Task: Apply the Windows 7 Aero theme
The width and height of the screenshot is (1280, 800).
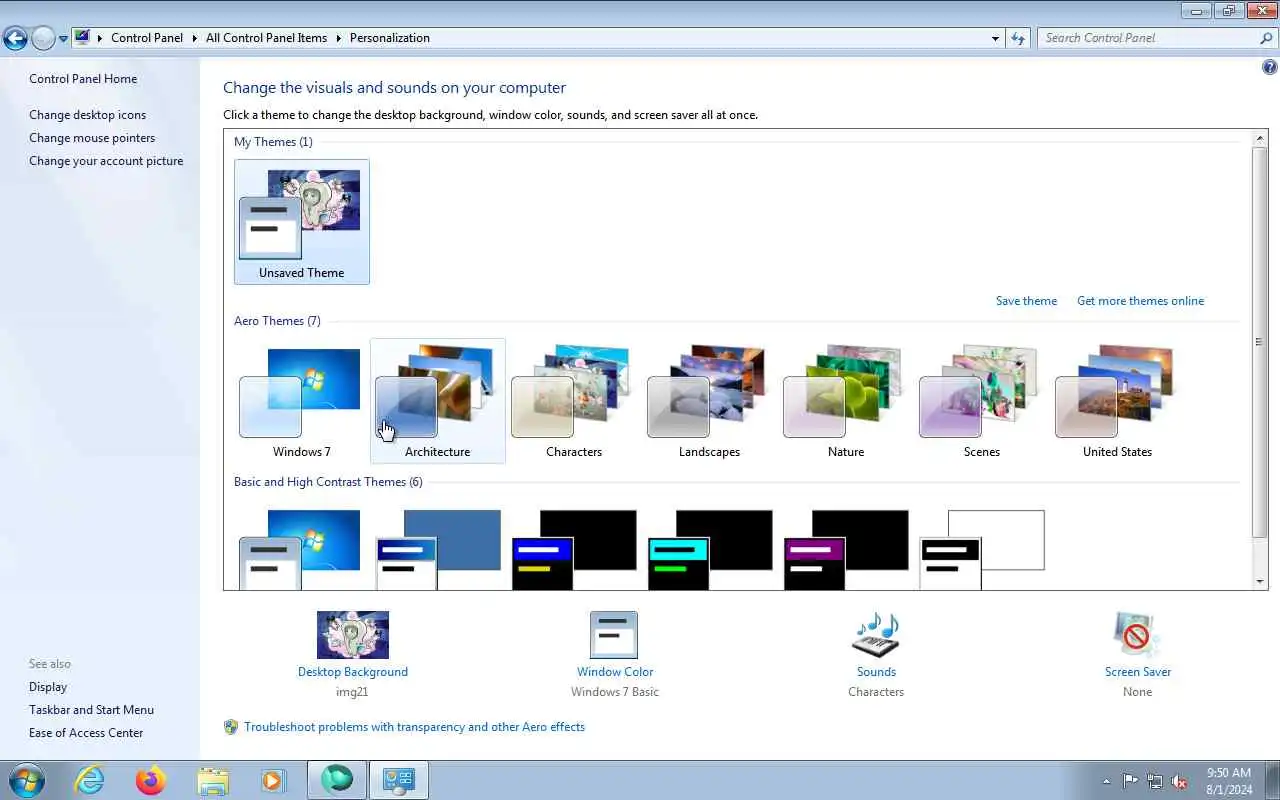Action: [301, 401]
